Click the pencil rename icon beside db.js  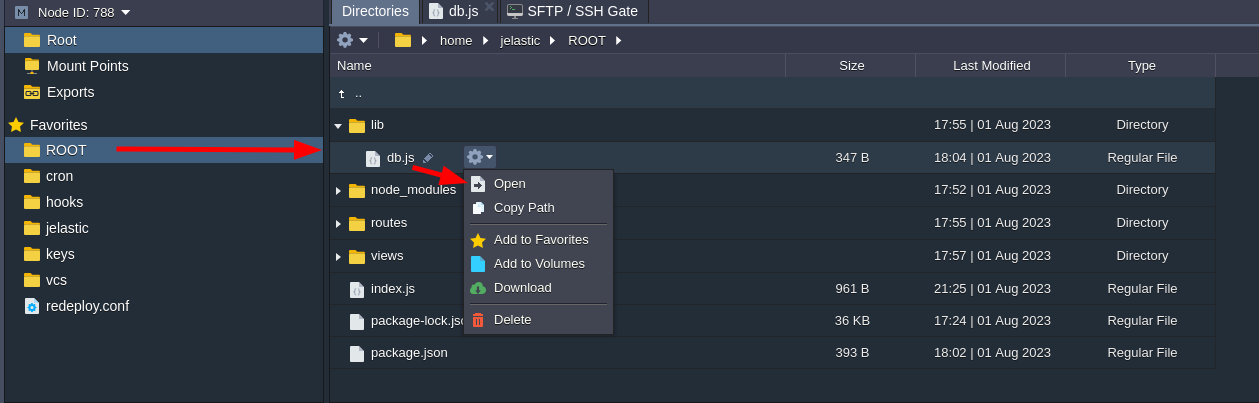click(x=428, y=158)
